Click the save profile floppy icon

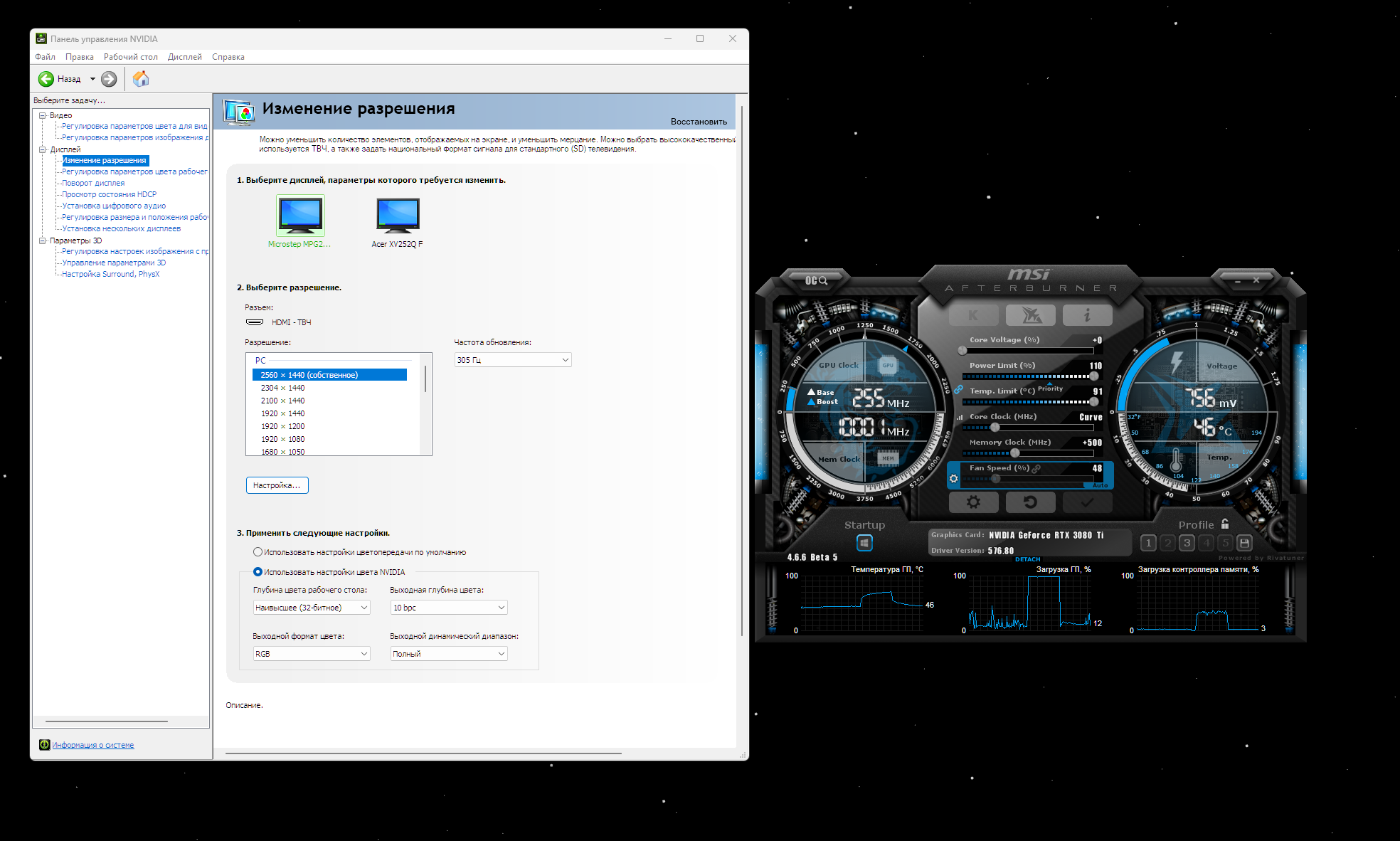[1244, 543]
